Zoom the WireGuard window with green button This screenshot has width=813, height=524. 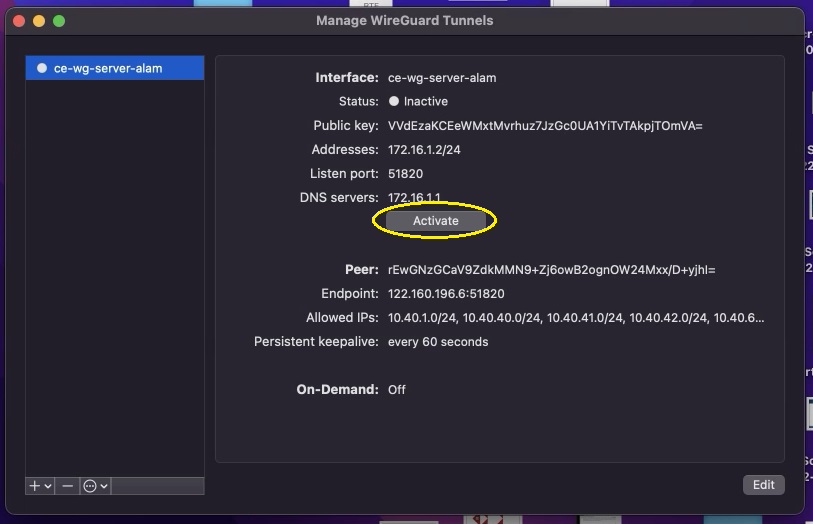coord(59,21)
